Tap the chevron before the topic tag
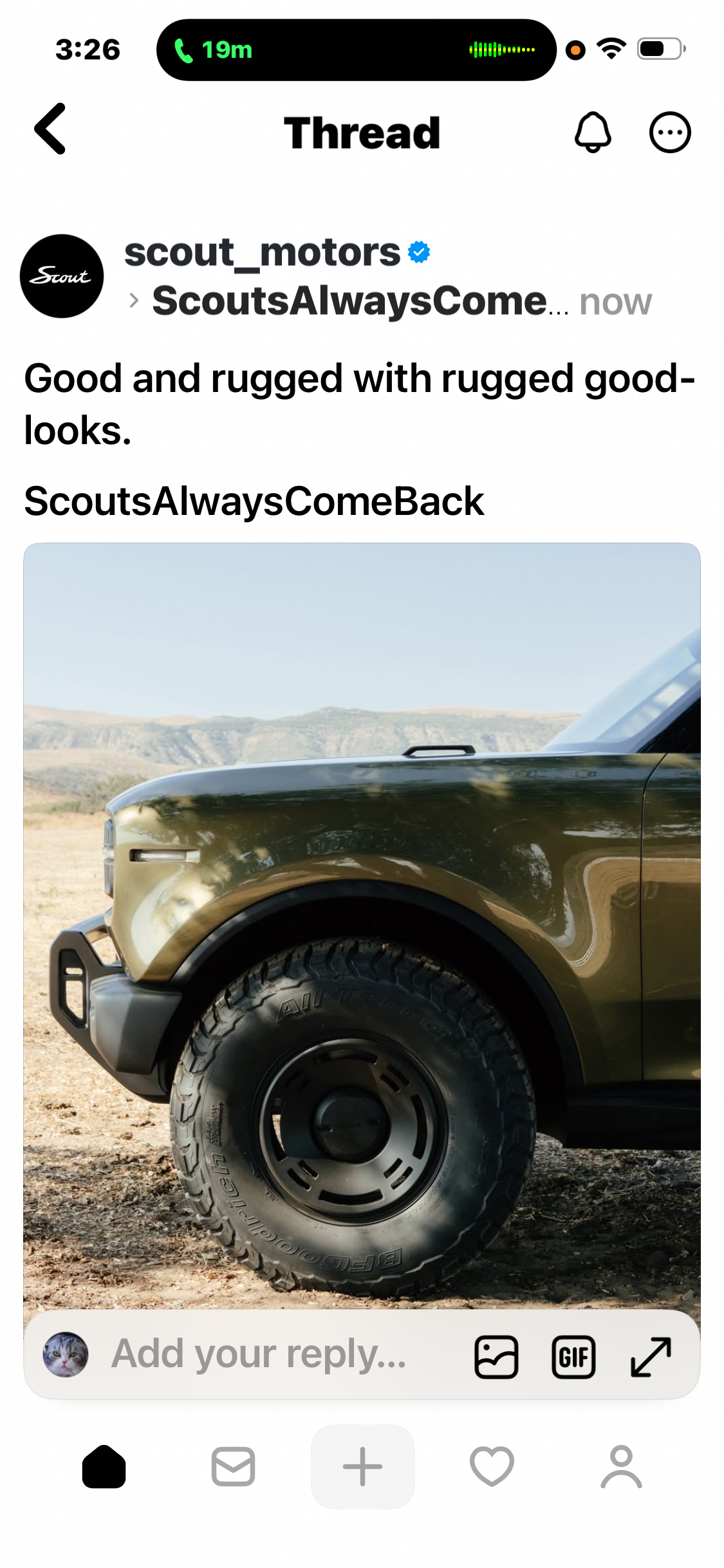Screen dimensions: 724x1568 (133, 301)
